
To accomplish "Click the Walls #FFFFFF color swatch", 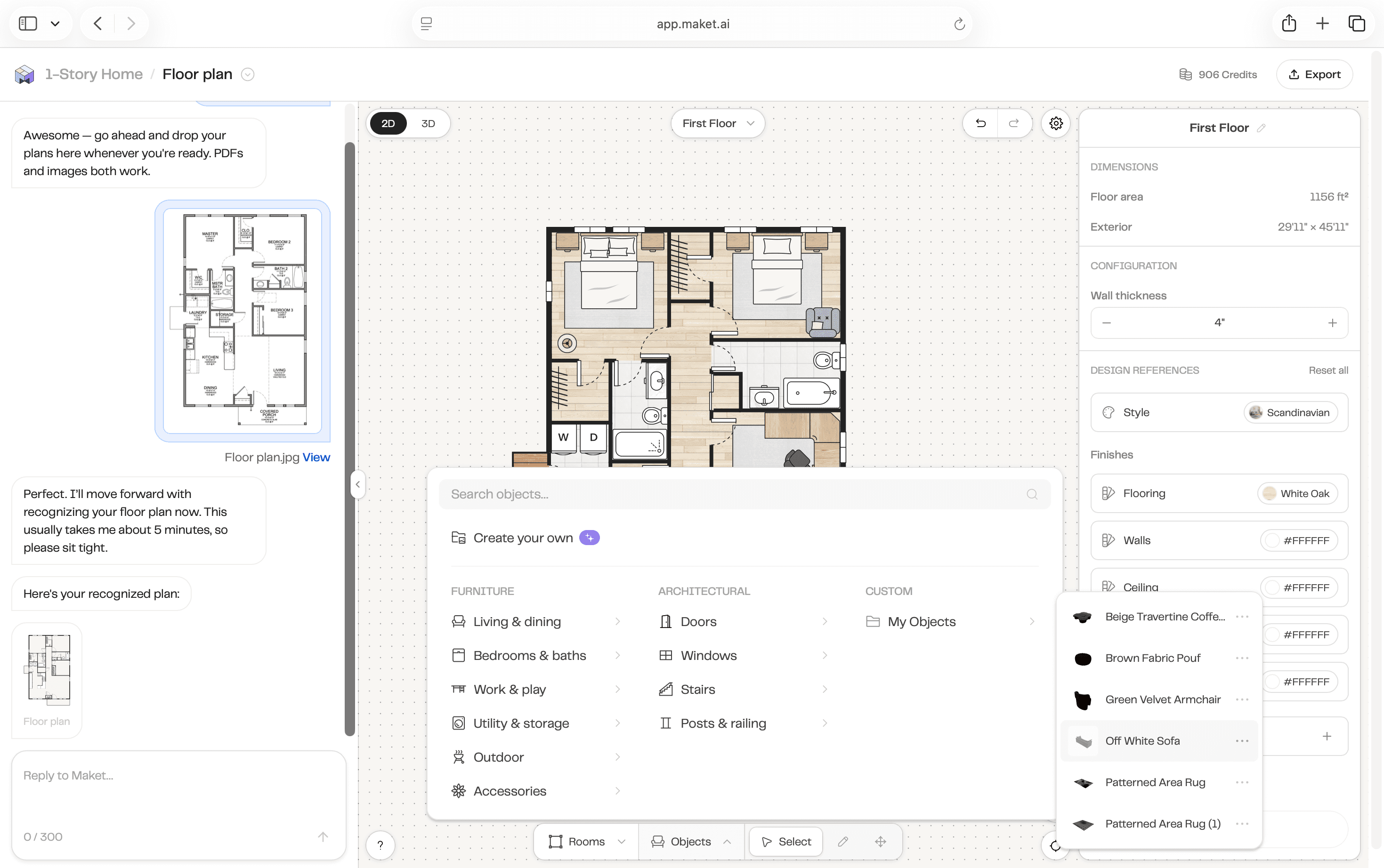I will (x=1298, y=541).
